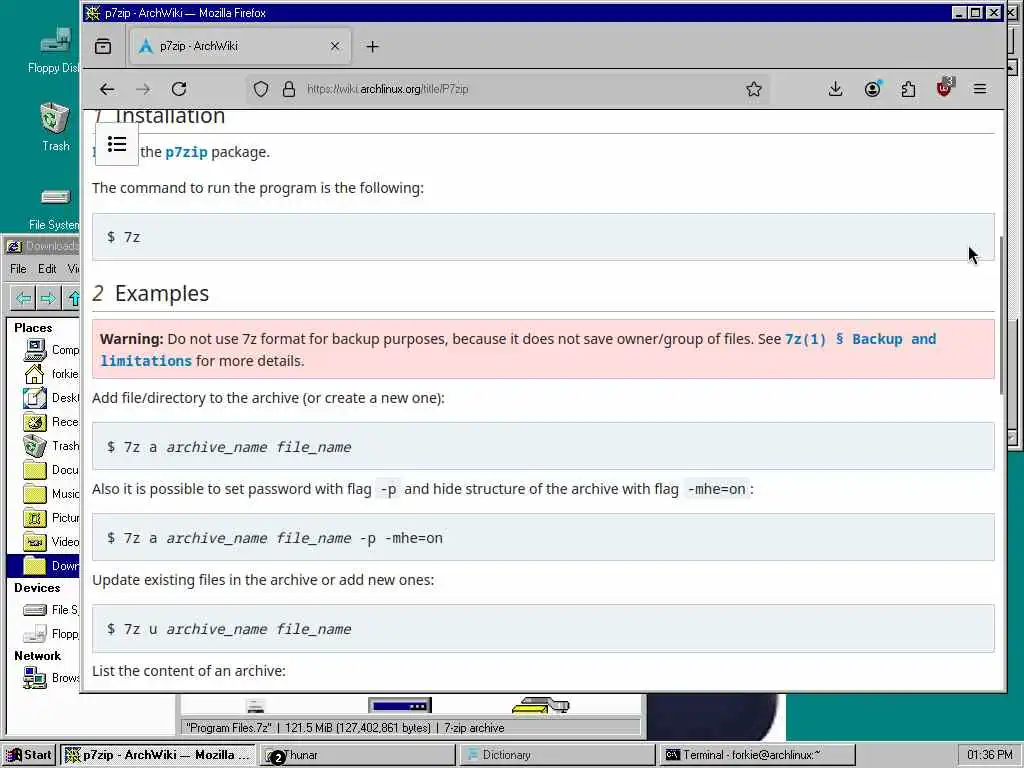Image resolution: width=1024 pixels, height=768 pixels.
Task: Click the Firefox page vertical scrollbar thumb
Action: pyautogui.click(x=1001, y=315)
